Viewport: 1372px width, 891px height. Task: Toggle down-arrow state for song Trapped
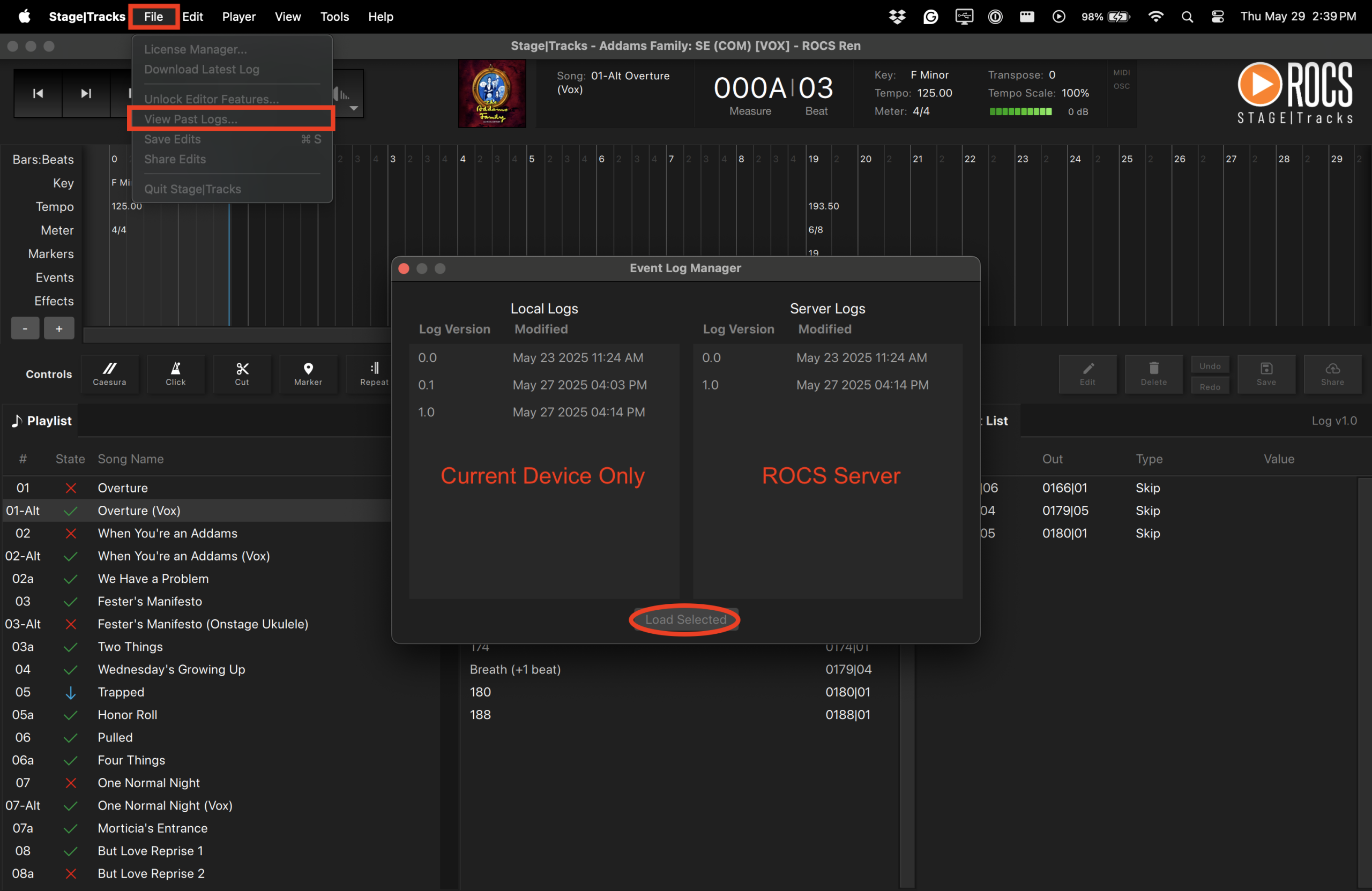pyautogui.click(x=71, y=692)
